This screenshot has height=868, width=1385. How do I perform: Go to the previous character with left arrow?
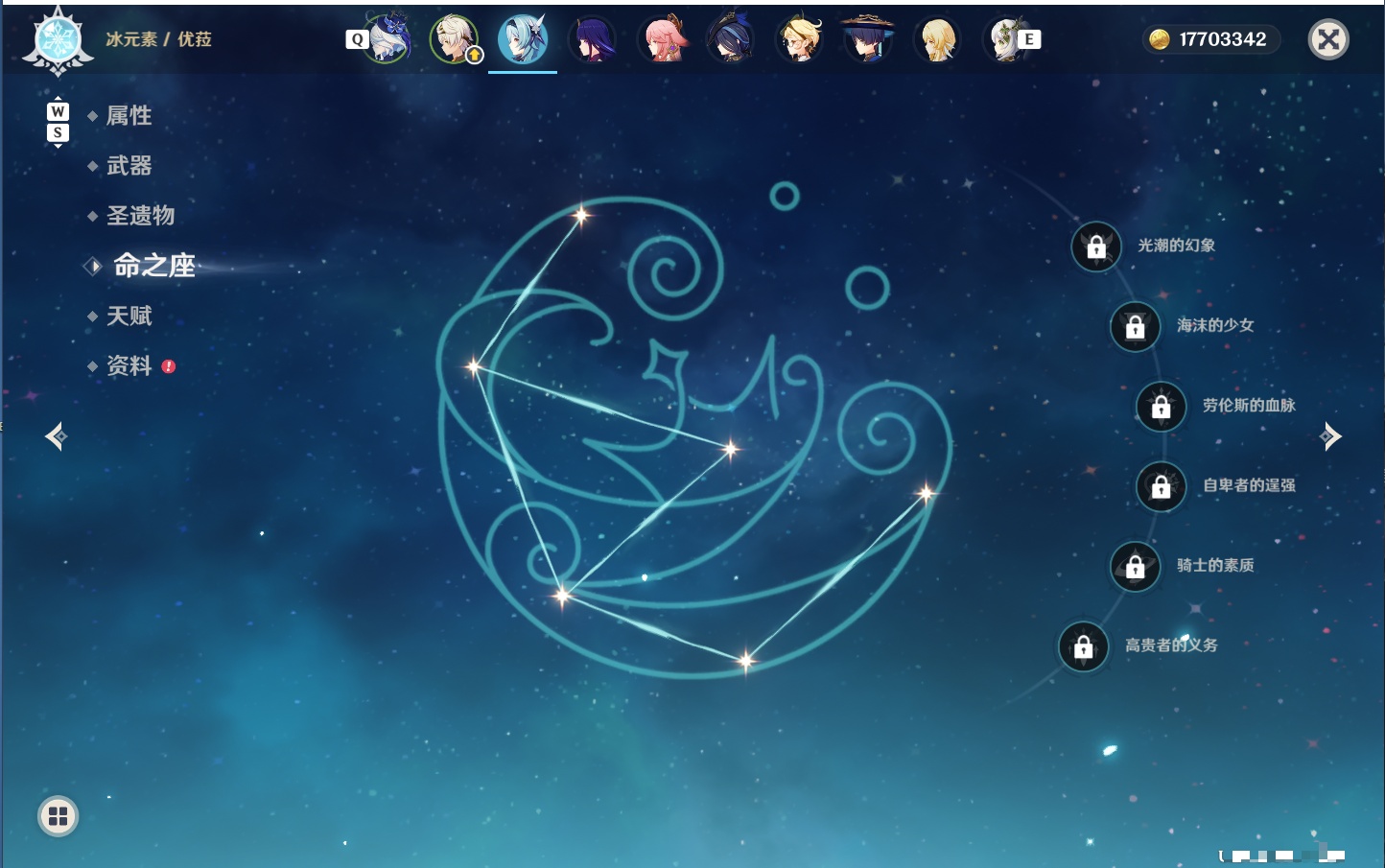click(56, 436)
